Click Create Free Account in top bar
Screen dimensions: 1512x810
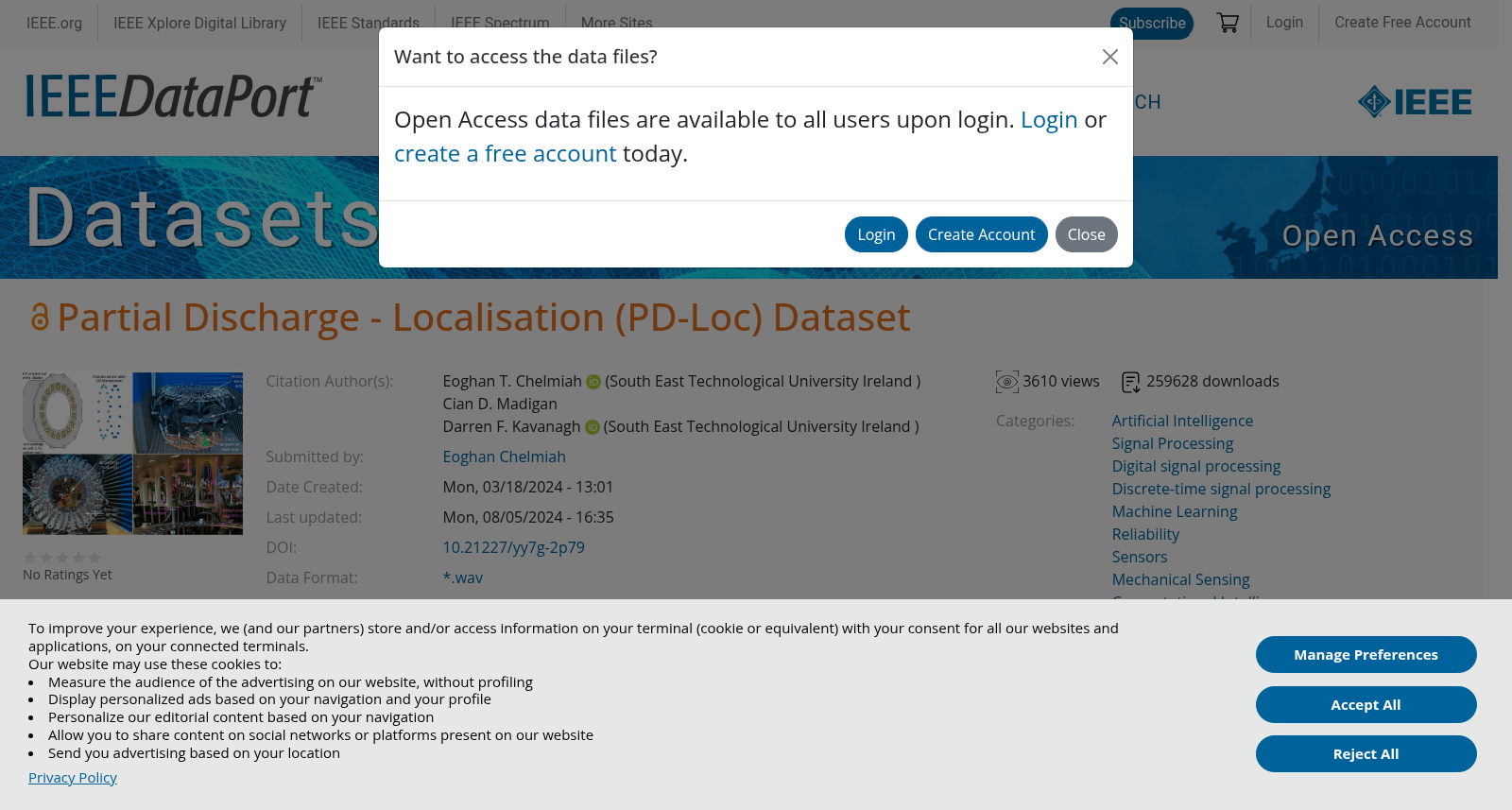pyautogui.click(x=1402, y=22)
